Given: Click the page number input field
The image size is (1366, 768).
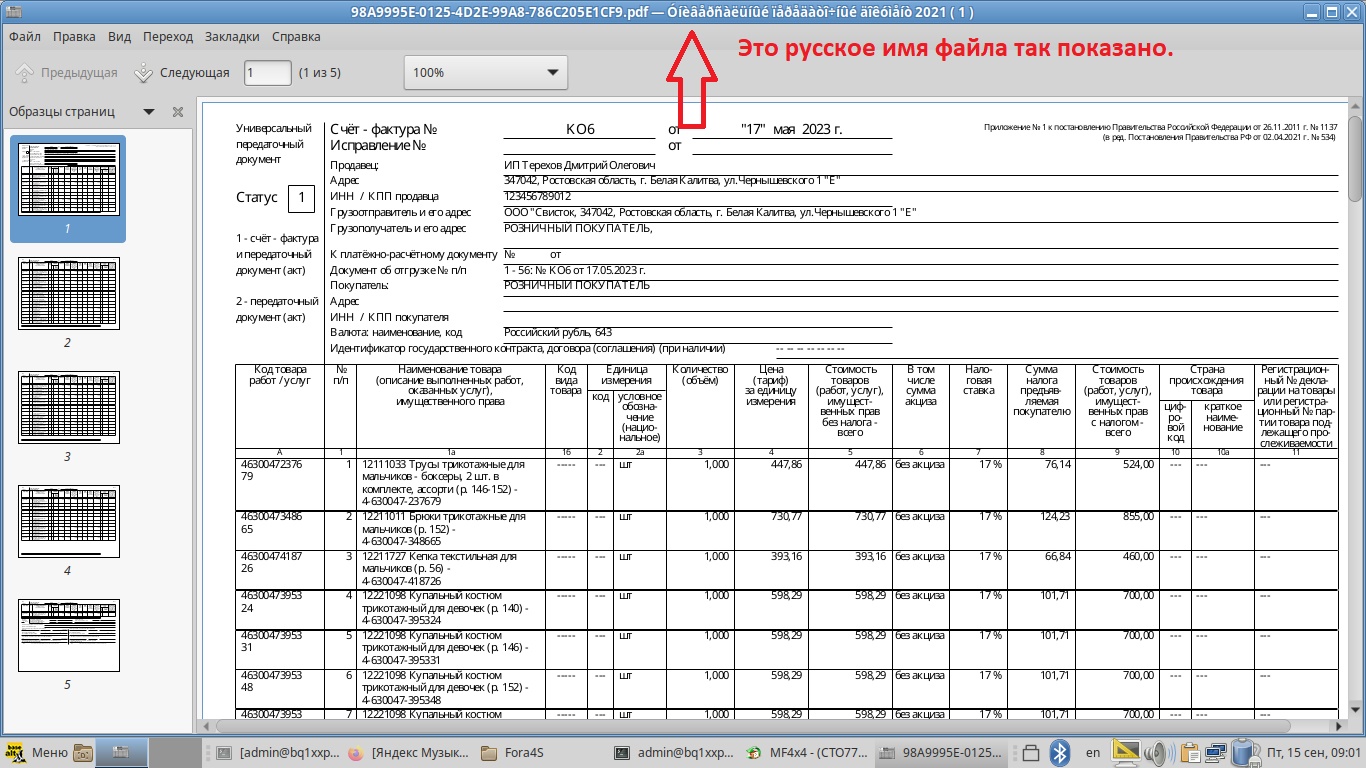Looking at the screenshot, I should [x=267, y=73].
